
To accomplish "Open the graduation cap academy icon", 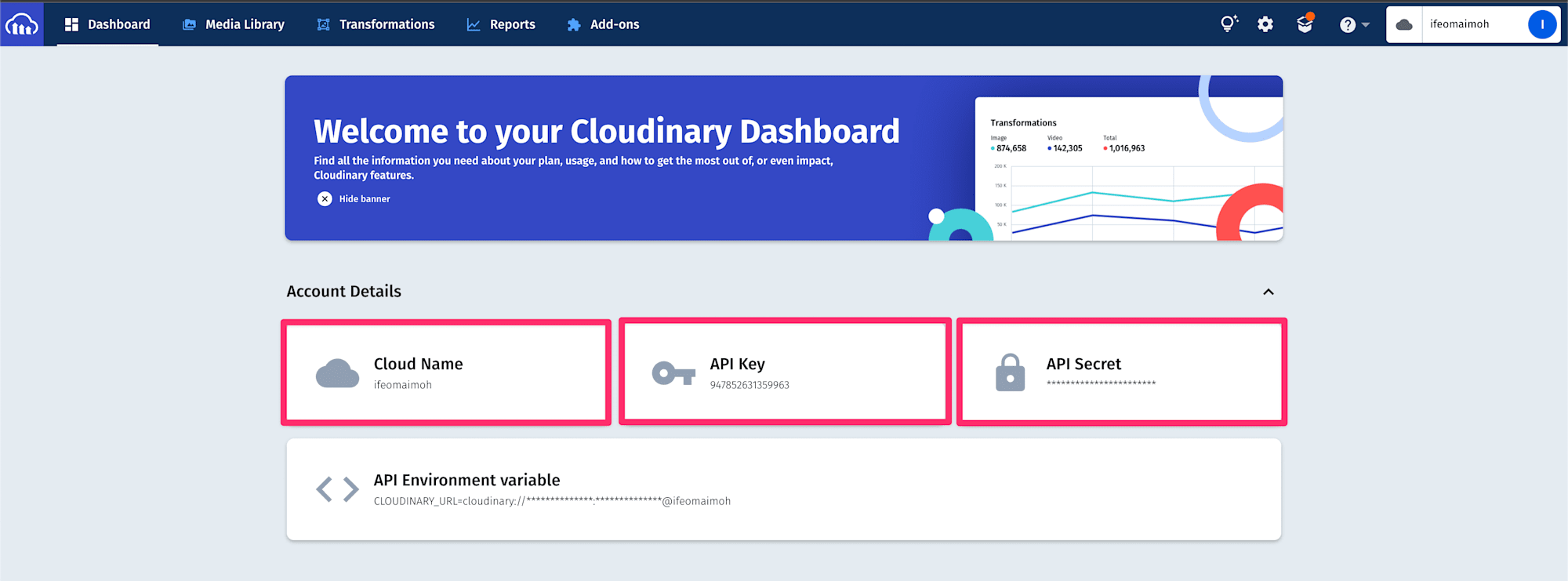I will coord(1305,24).
